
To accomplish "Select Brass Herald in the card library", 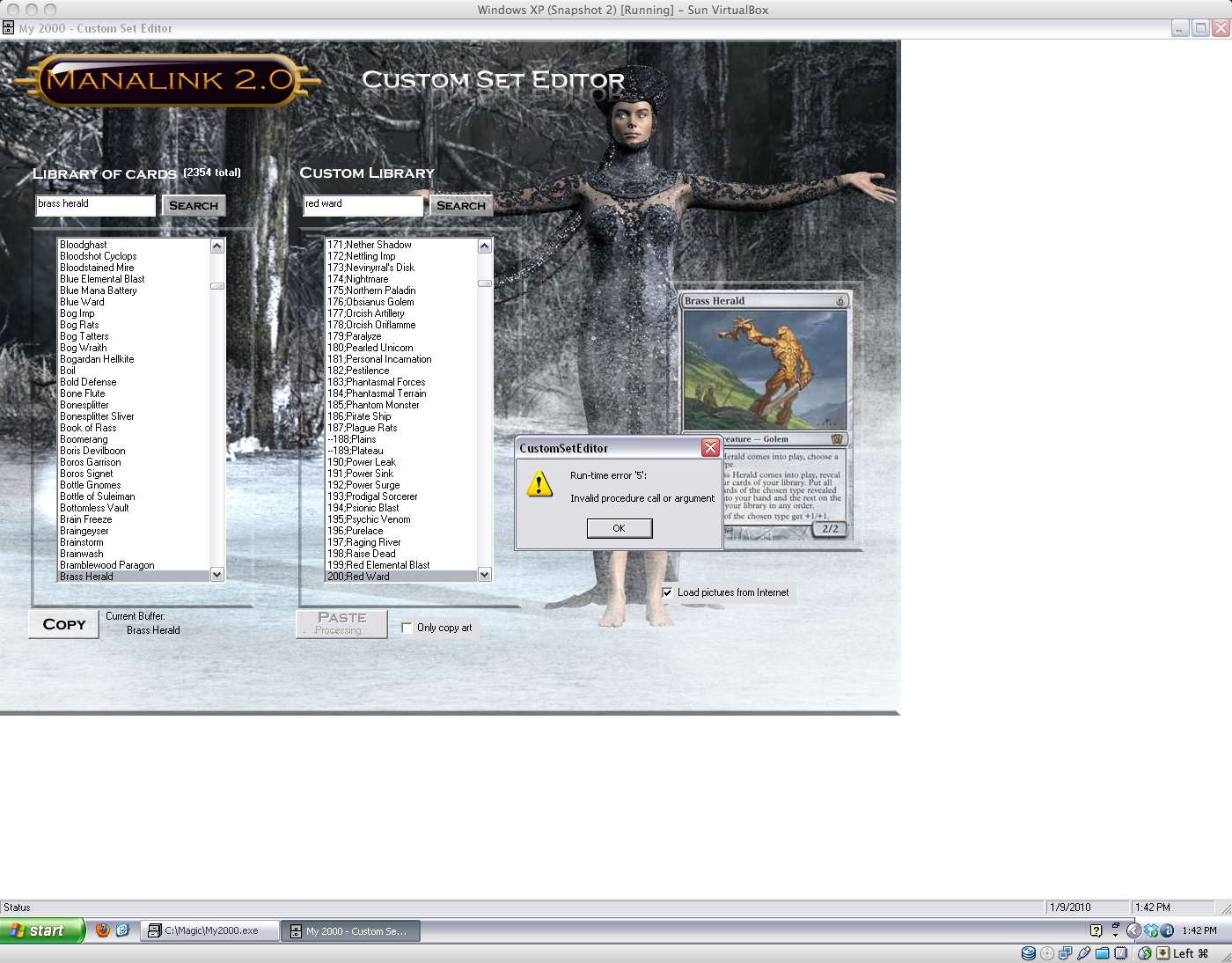I will (x=134, y=577).
